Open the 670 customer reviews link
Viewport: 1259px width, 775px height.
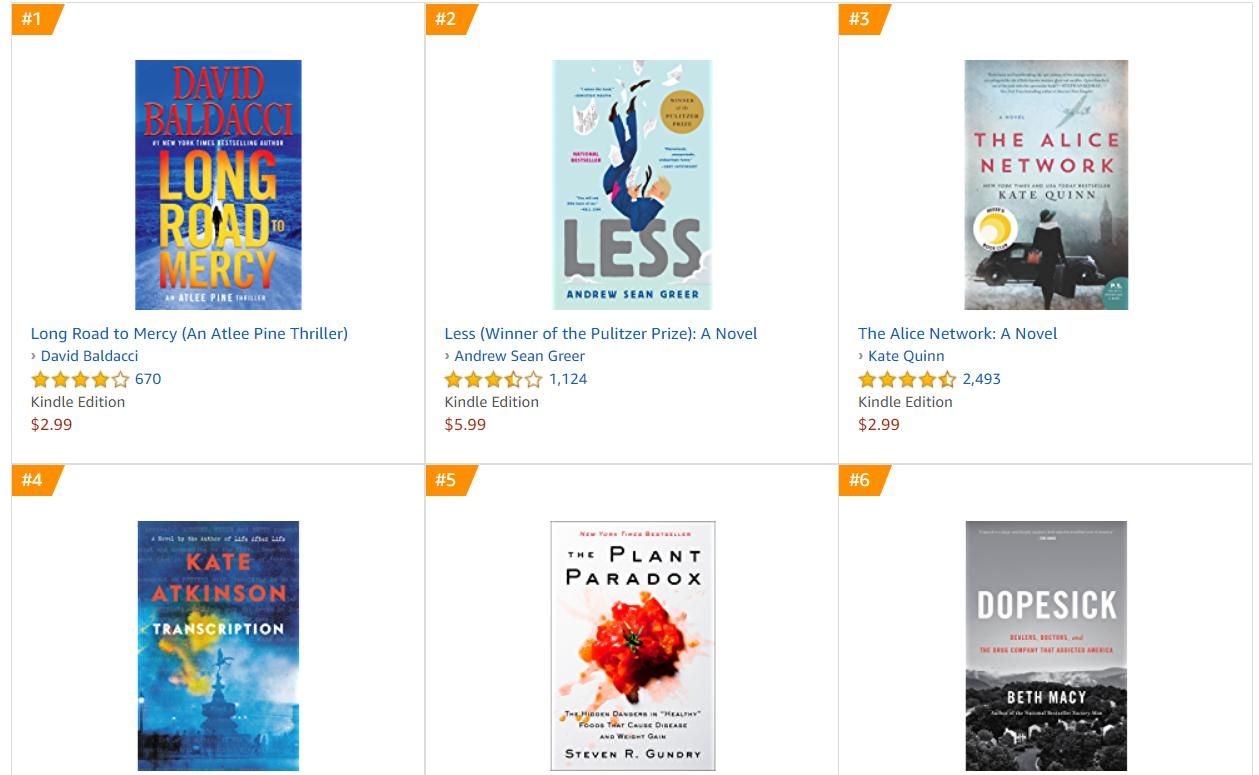pyautogui.click(x=148, y=379)
